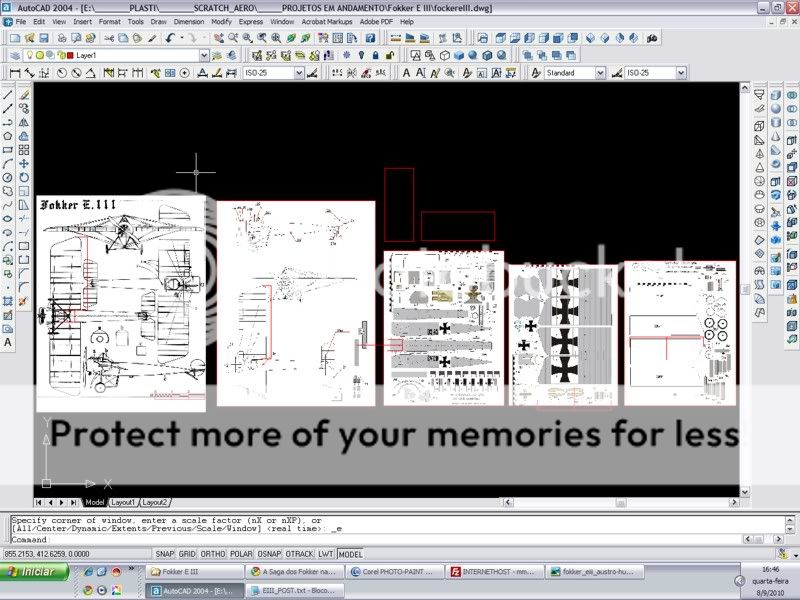The width and height of the screenshot is (800, 600).
Task: Select the Polygon draw tool
Action: (8, 136)
